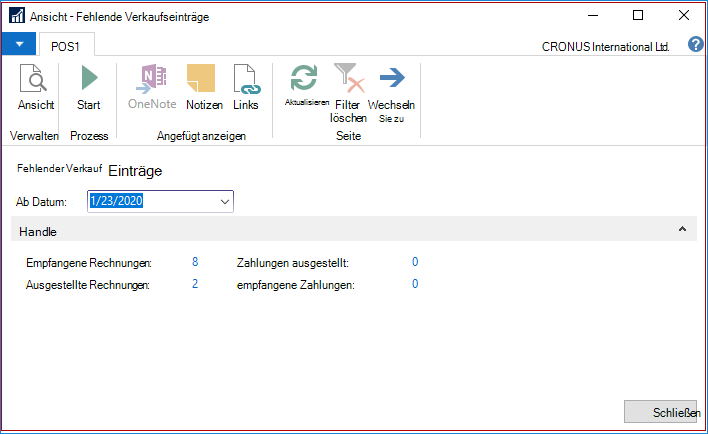Open the OneNote ribbon icon
The height and width of the screenshot is (434, 708).
tap(152, 79)
